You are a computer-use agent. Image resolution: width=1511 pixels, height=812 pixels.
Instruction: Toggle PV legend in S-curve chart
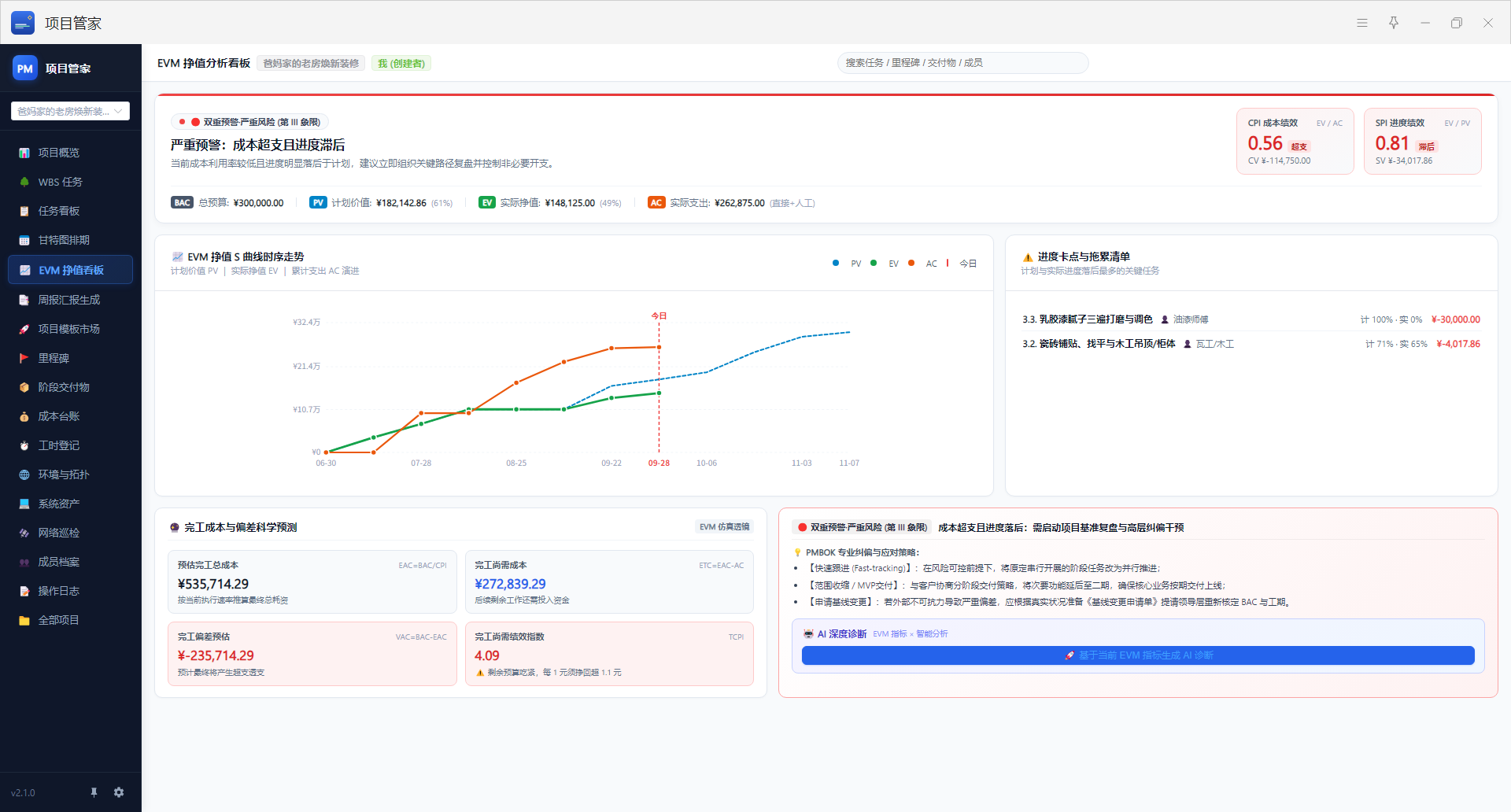pyautogui.click(x=848, y=264)
